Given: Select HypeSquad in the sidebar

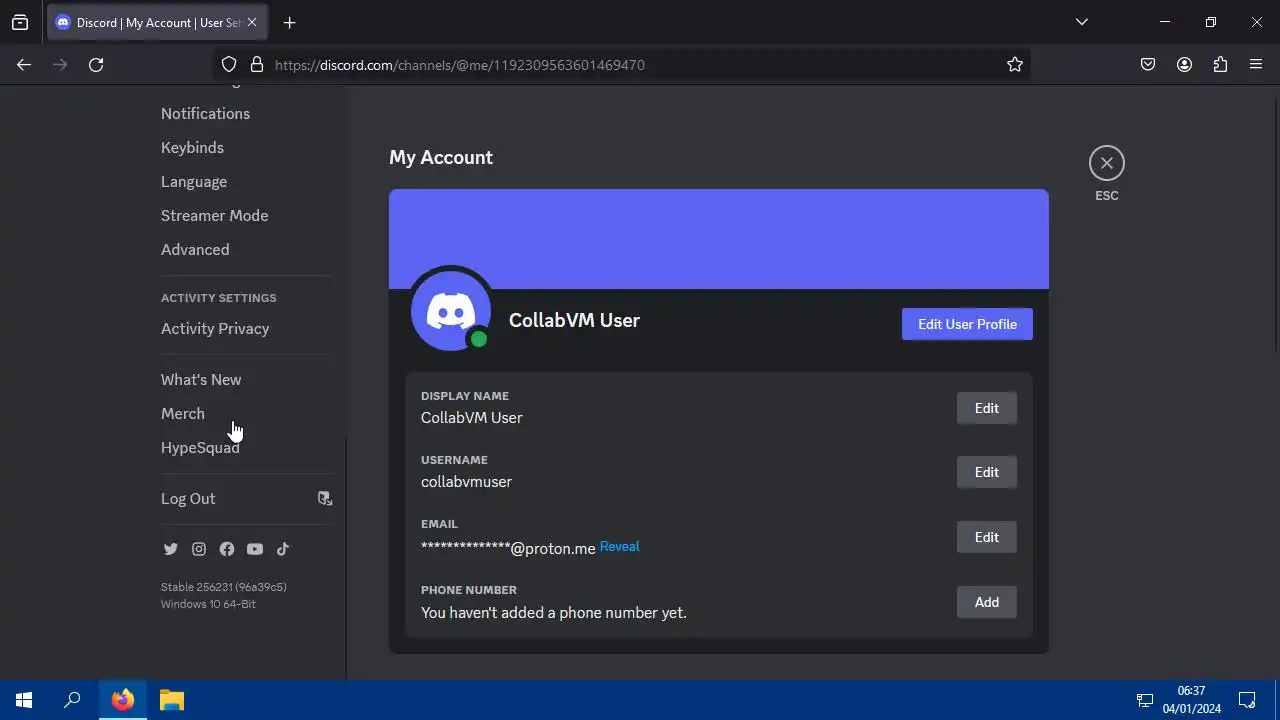Looking at the screenshot, I should coord(200,448).
